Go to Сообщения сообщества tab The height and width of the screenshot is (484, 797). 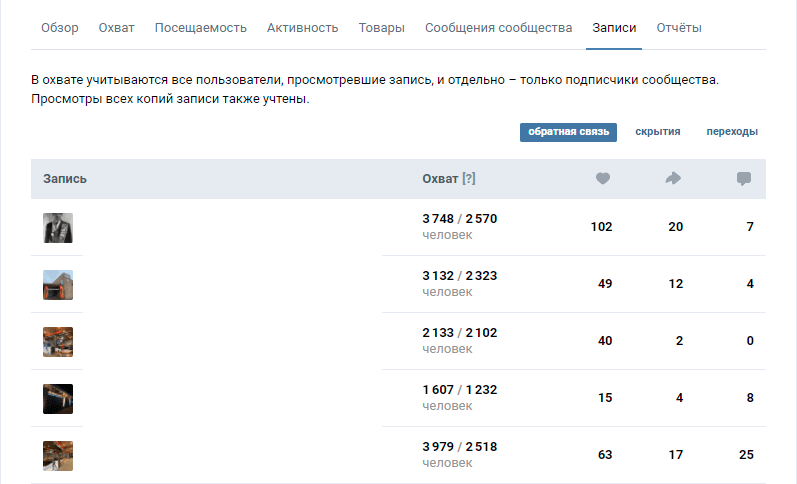click(x=499, y=28)
